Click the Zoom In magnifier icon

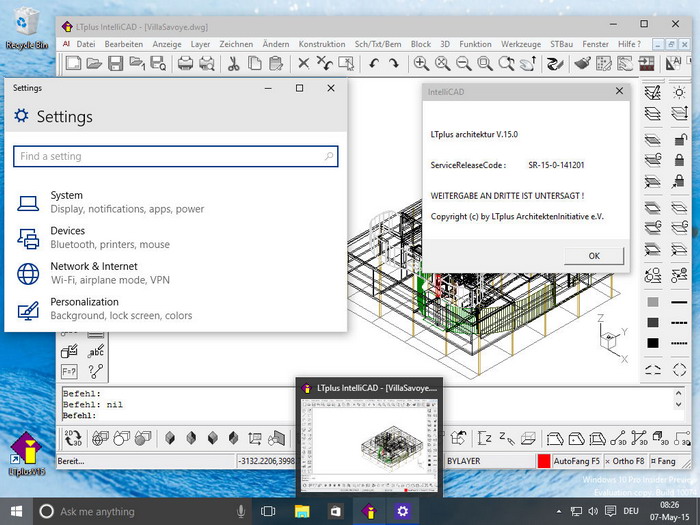tap(421, 63)
